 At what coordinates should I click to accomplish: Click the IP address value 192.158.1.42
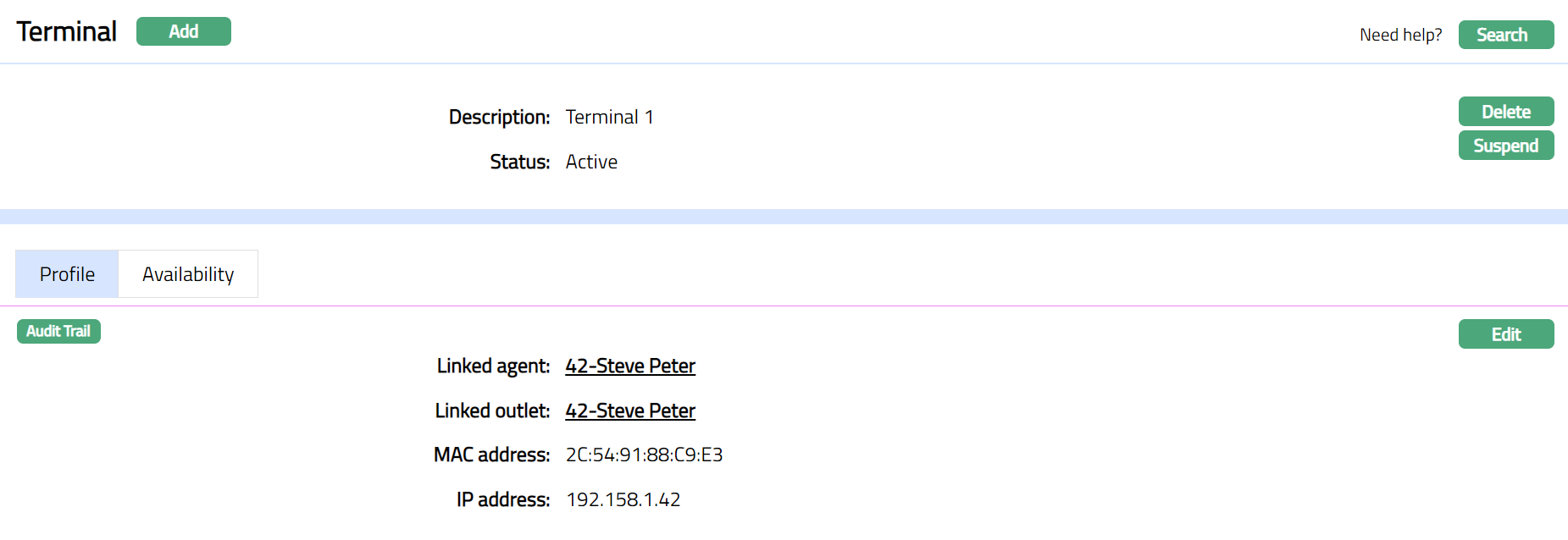[623, 500]
